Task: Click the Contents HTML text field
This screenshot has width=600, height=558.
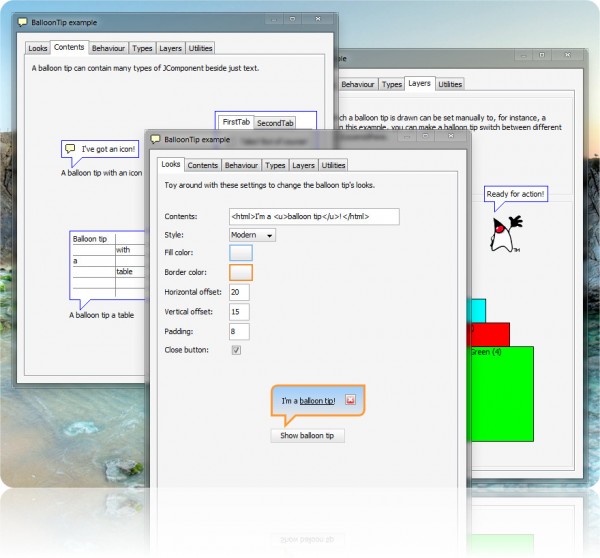Action: tap(314, 217)
